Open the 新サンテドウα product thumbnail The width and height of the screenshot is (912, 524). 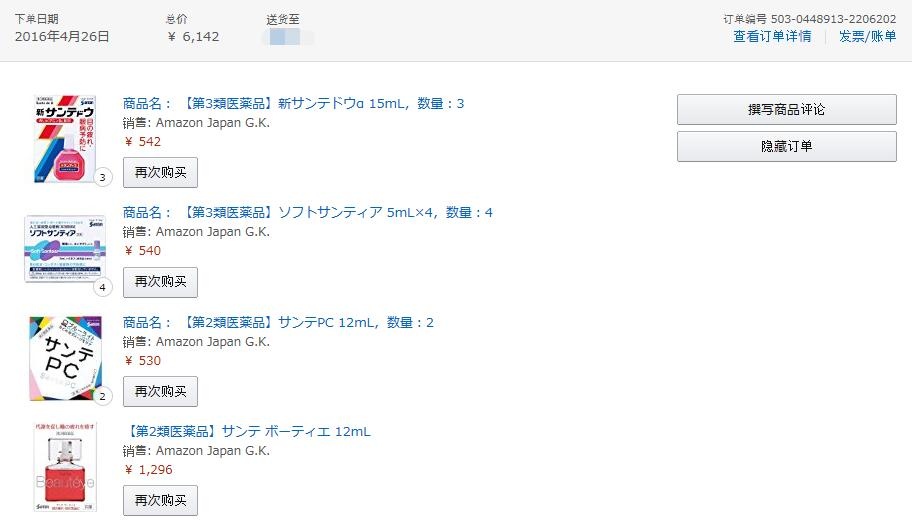pos(64,138)
